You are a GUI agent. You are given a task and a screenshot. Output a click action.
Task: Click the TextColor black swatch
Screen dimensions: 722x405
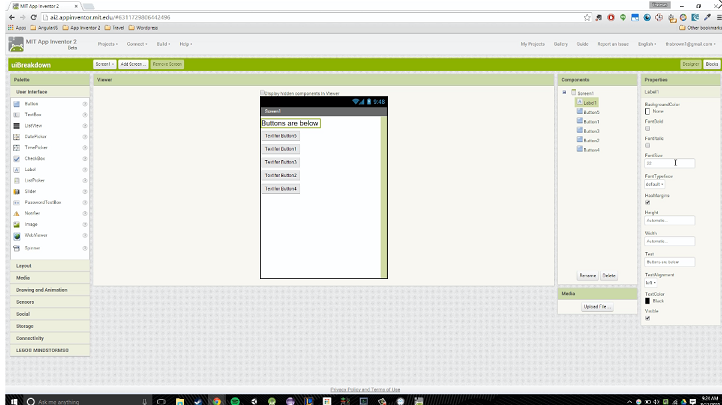pos(648,300)
